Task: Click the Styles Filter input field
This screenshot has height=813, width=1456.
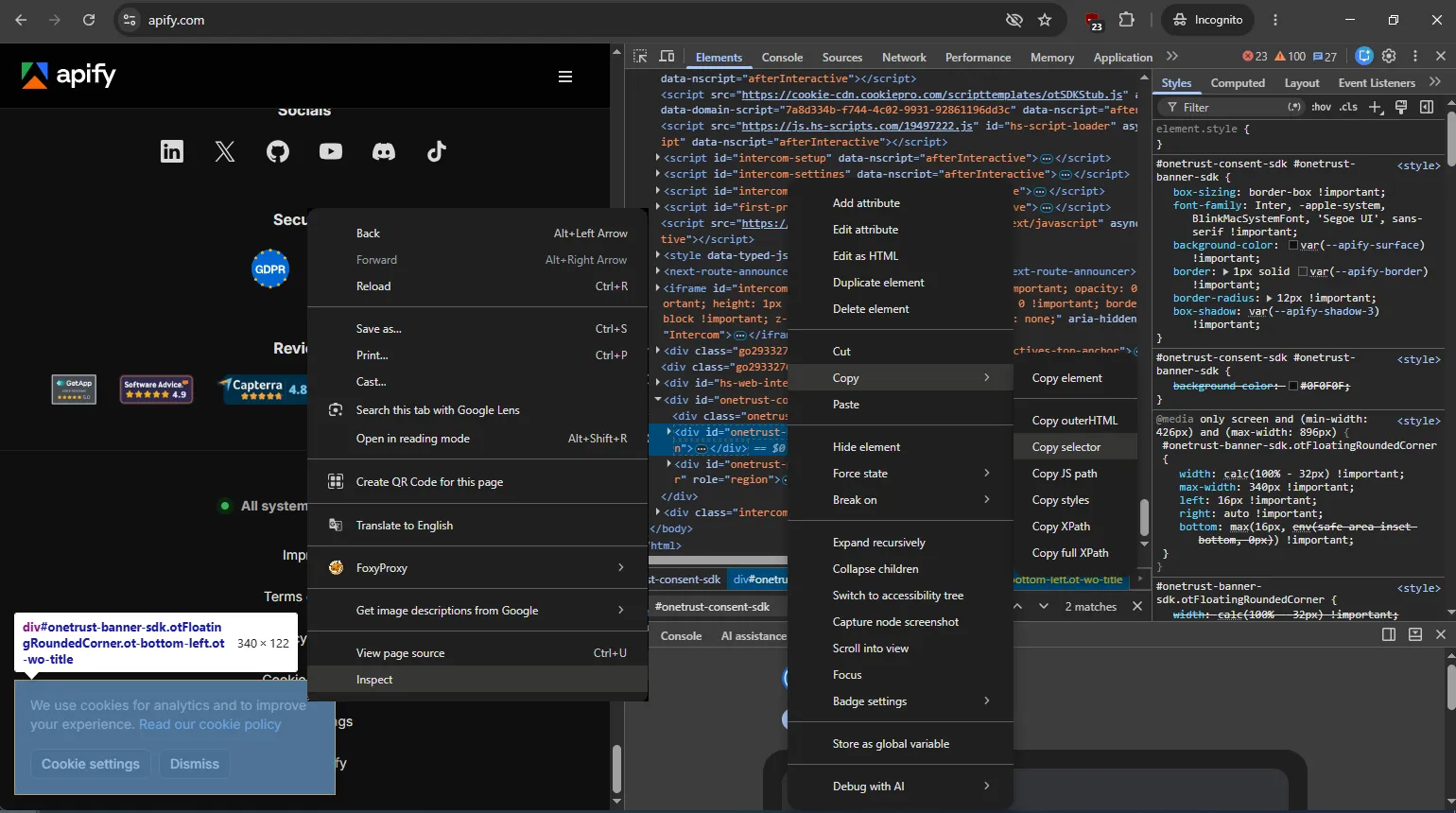Action: click(1229, 107)
